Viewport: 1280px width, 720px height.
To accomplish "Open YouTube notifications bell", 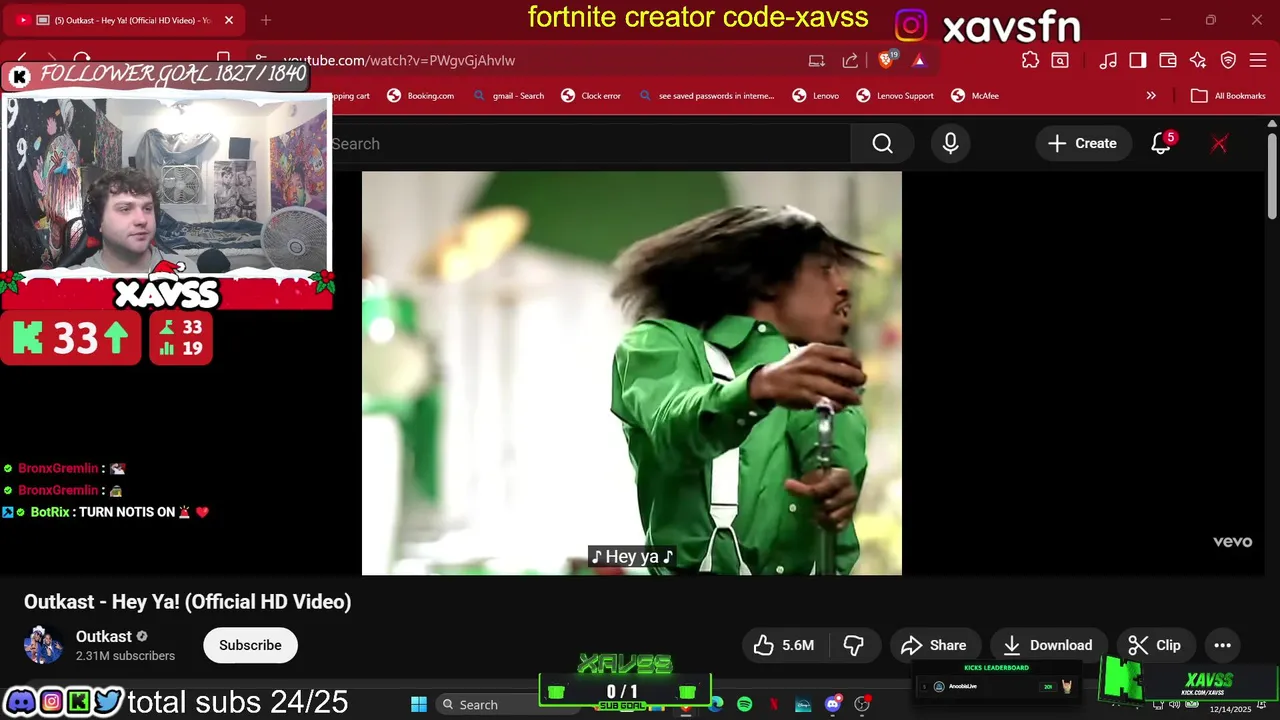I will pos(1161,144).
